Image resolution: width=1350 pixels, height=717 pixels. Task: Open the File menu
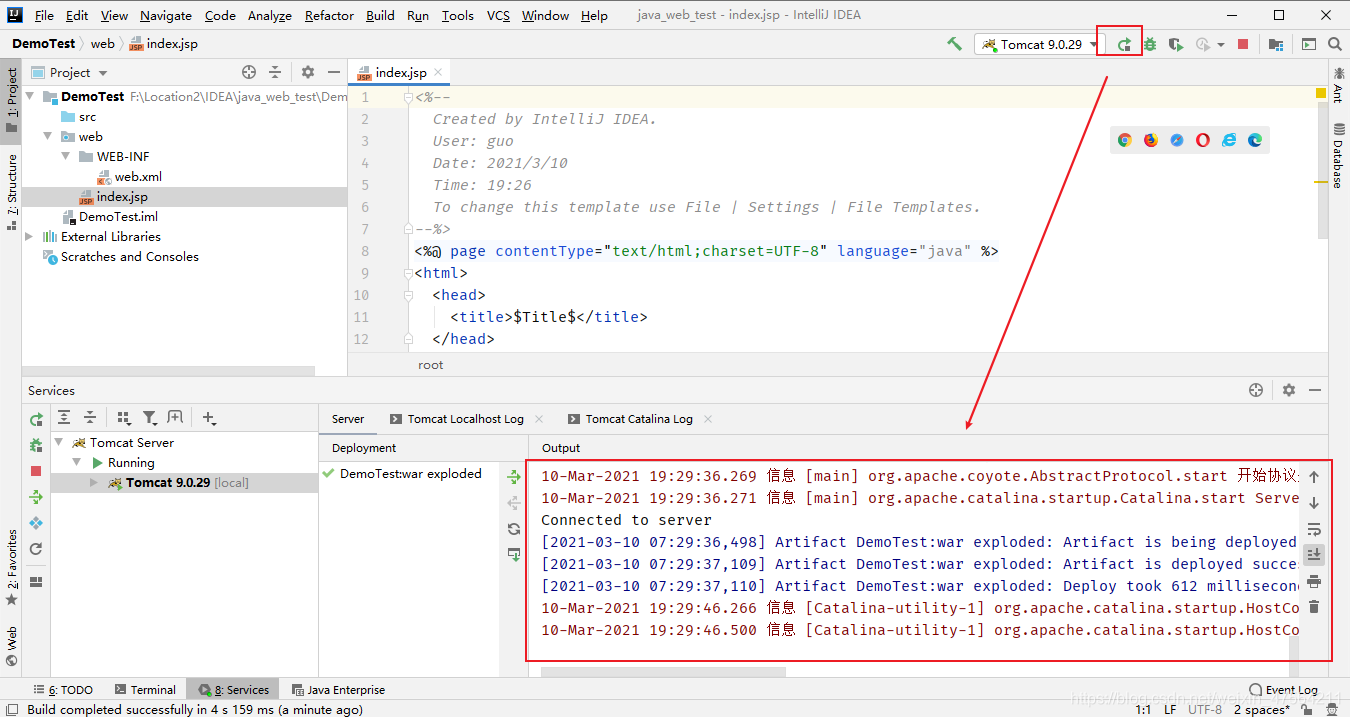[x=44, y=15]
